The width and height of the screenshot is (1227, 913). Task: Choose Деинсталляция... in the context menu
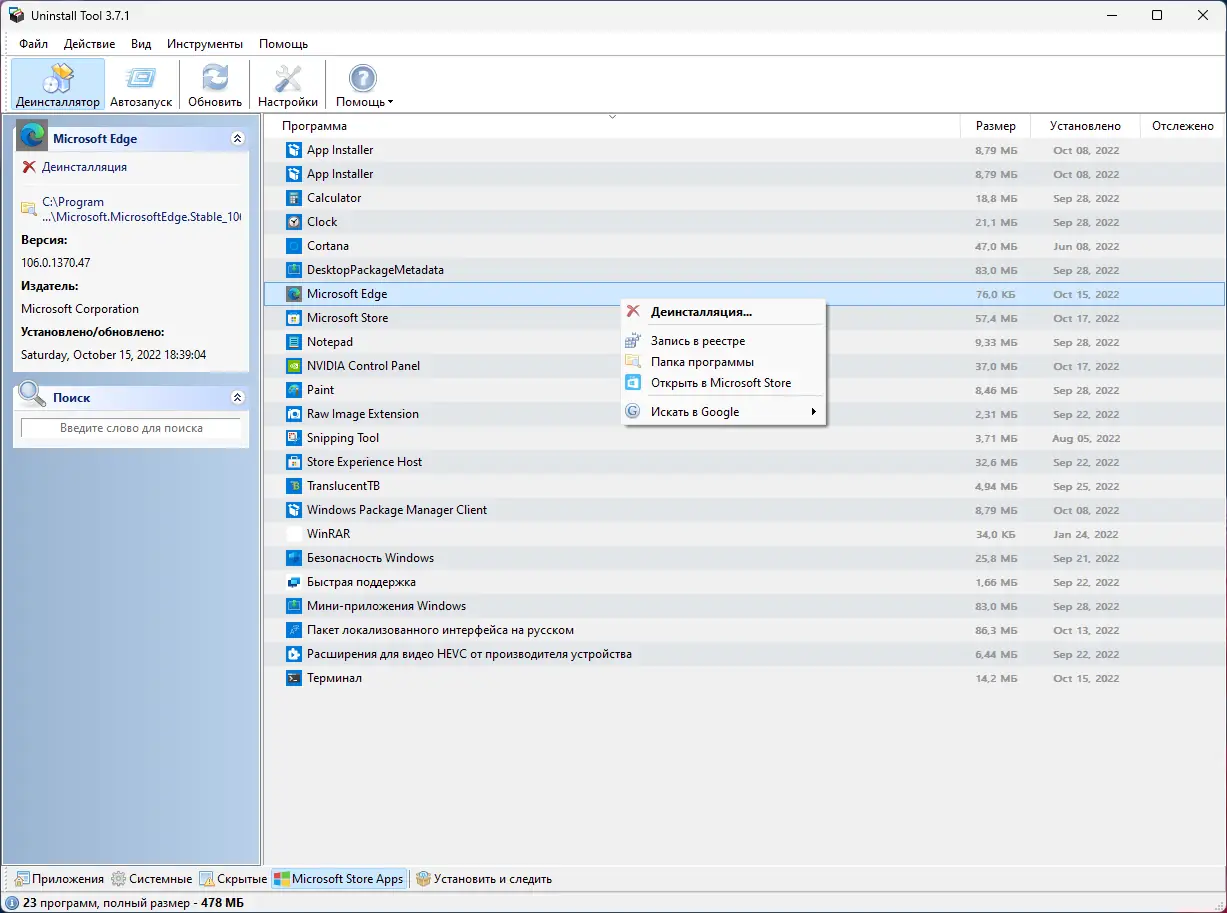724,311
